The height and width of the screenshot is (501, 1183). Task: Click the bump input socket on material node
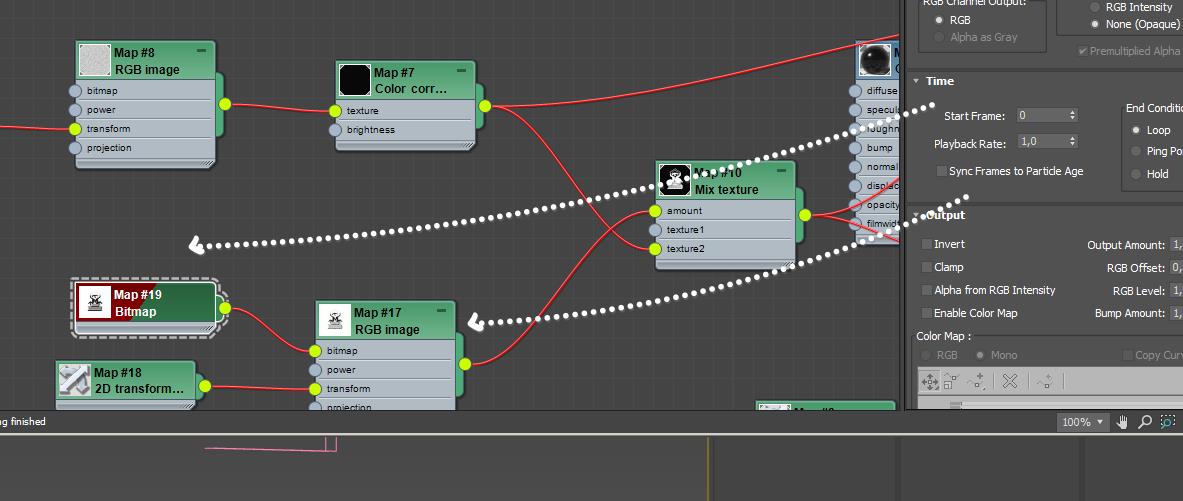coord(855,148)
